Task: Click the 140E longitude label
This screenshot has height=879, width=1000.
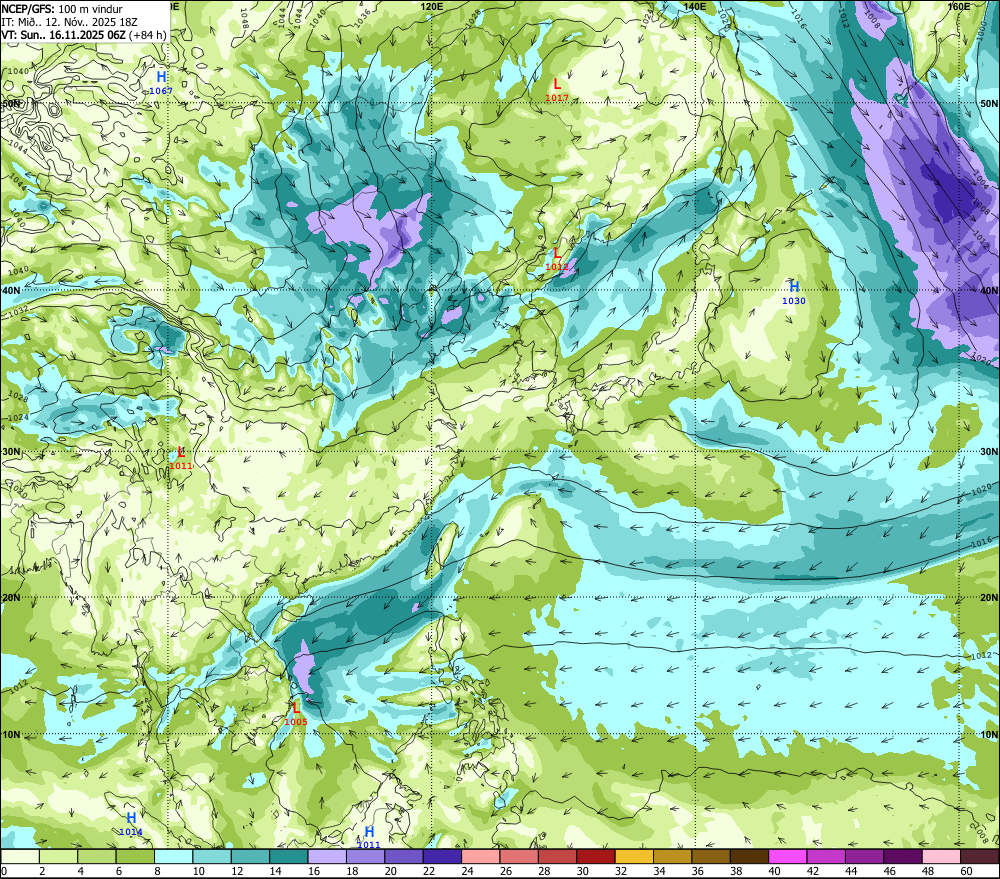Action: [x=695, y=6]
